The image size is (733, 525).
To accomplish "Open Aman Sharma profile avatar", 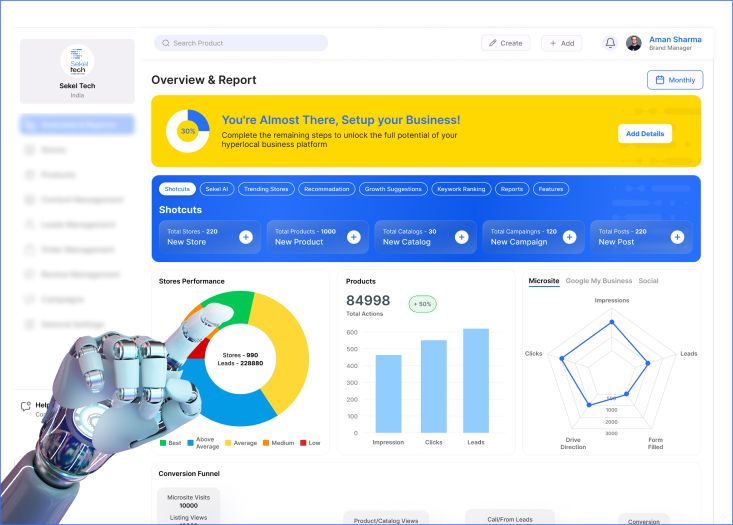I will coord(633,43).
